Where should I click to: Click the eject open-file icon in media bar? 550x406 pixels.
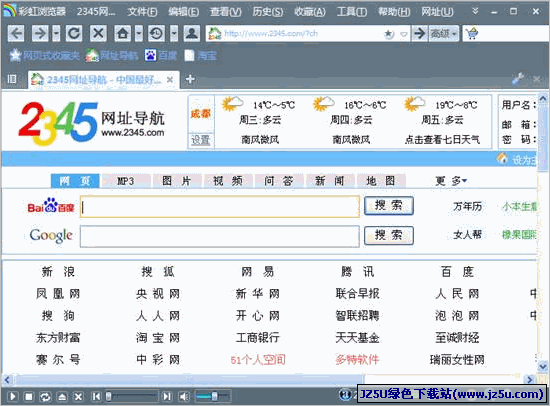click(62, 397)
